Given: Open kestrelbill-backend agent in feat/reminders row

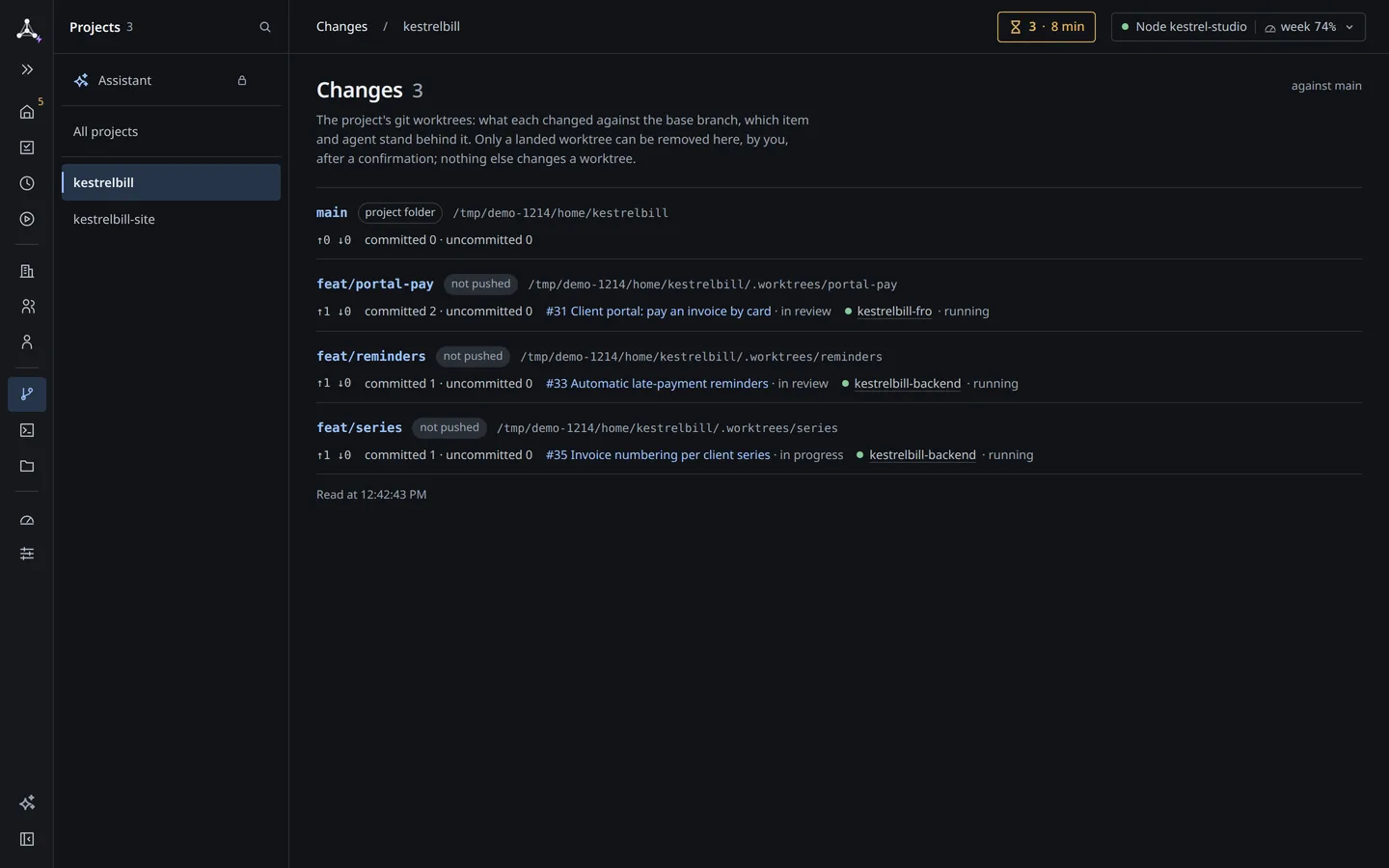Looking at the screenshot, I should tap(908, 384).
